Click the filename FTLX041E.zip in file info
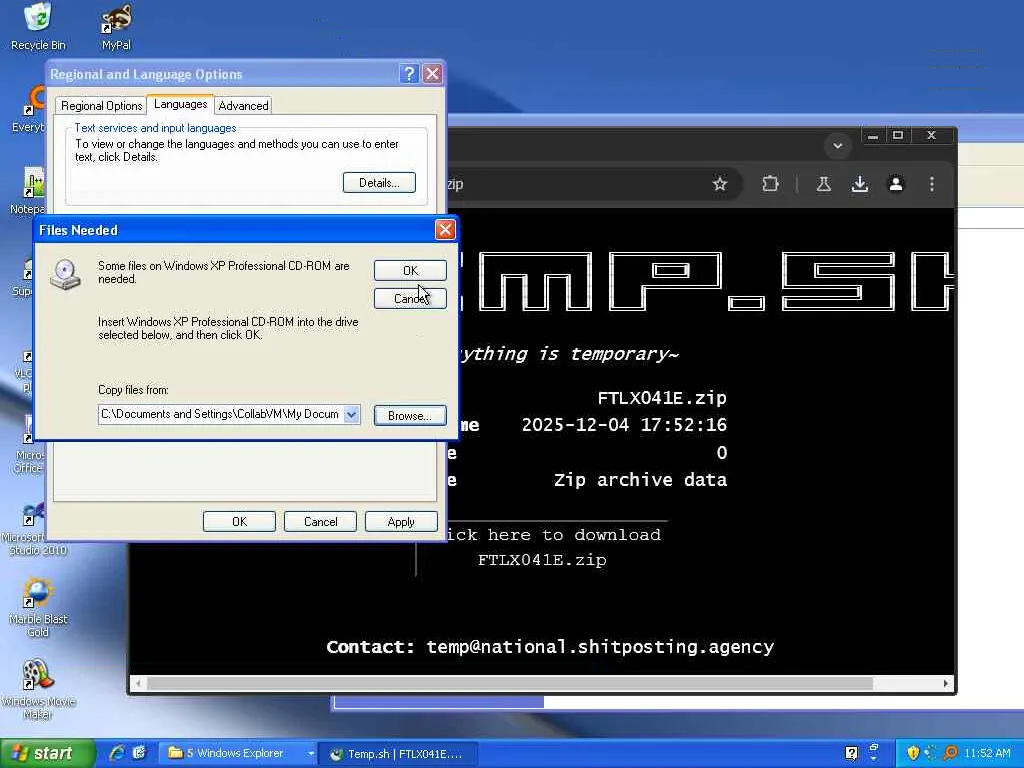This screenshot has height=768, width=1024. (x=662, y=398)
